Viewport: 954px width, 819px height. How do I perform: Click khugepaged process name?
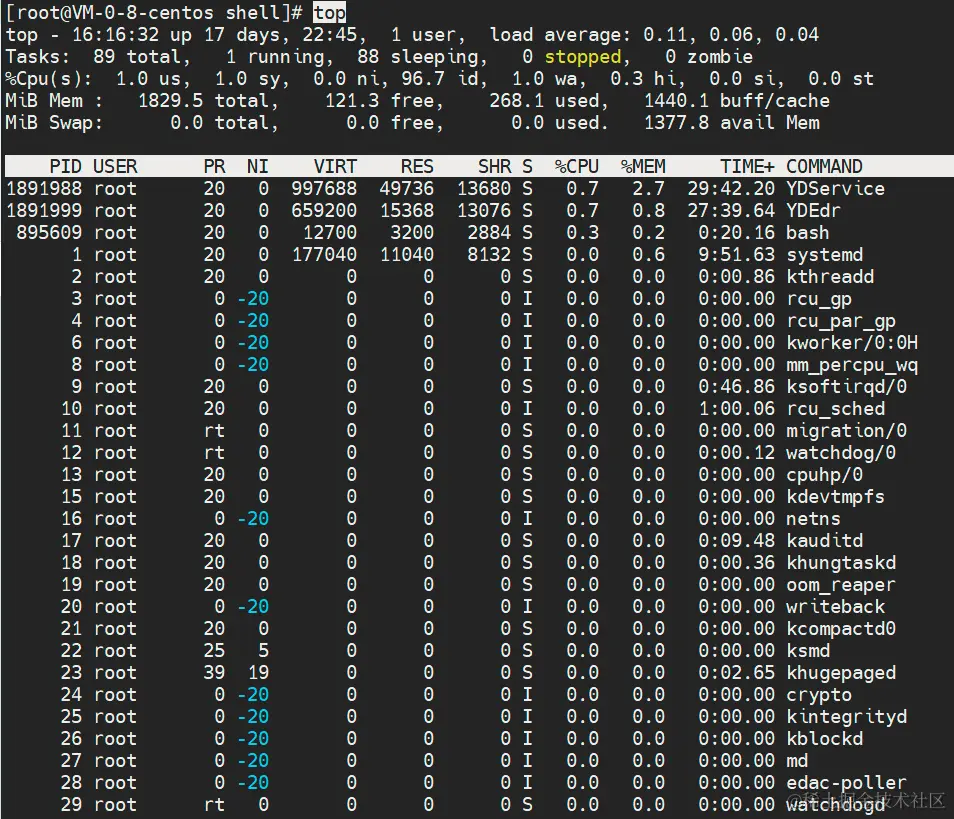pos(841,672)
